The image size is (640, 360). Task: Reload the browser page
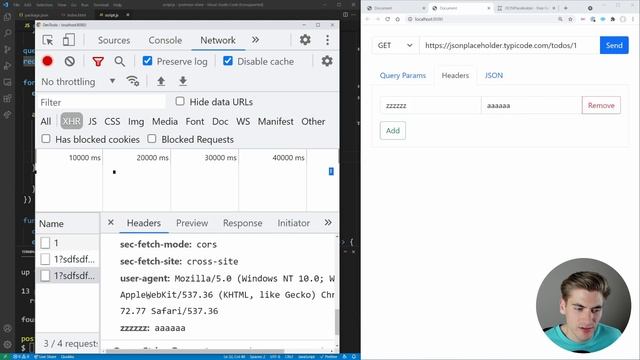click(x=387, y=19)
